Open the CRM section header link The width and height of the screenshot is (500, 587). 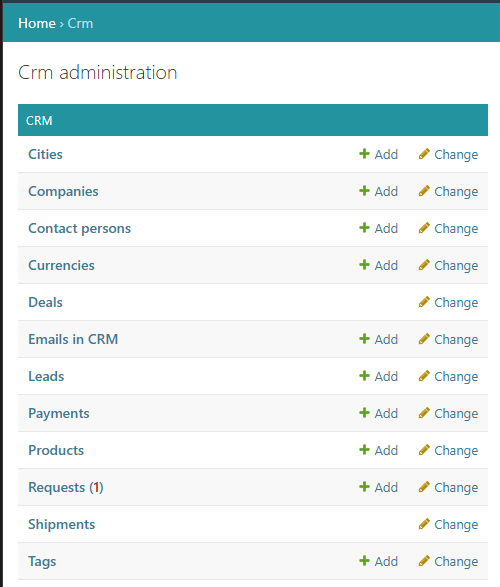(39, 121)
